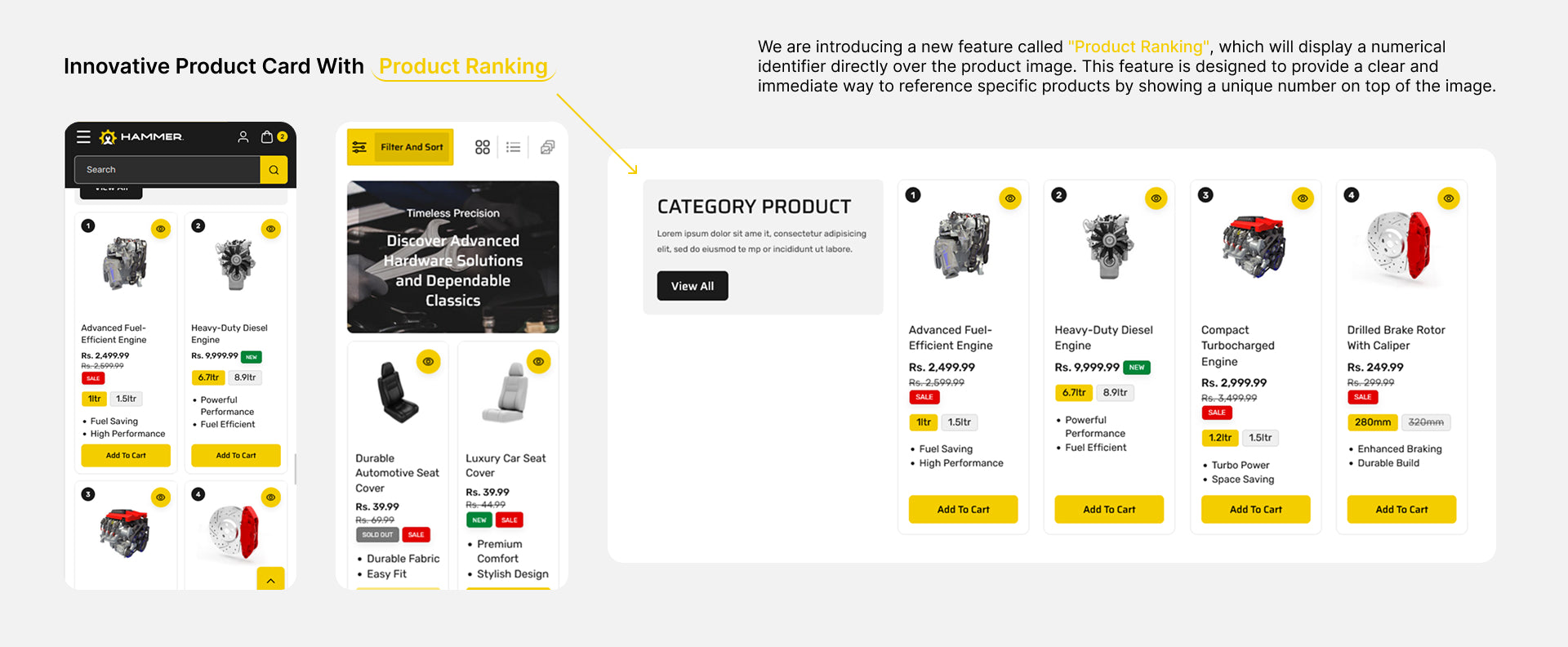Viewport: 1568px width, 647px height.
Task: Choose the yellow 280mm size swatch
Action: [x=1372, y=422]
